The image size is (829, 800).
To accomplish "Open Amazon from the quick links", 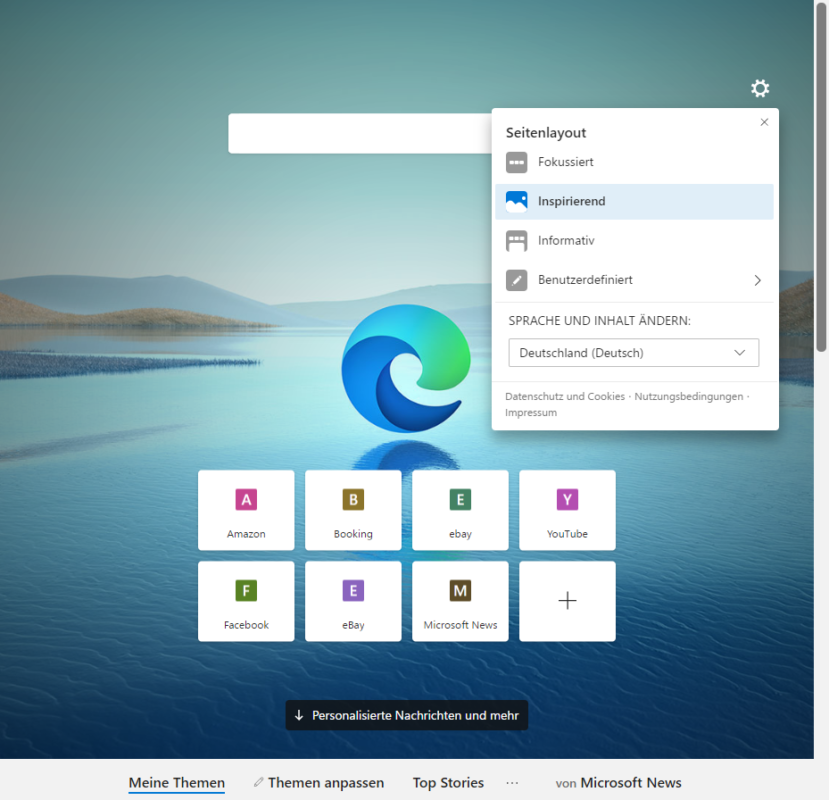I will point(246,510).
